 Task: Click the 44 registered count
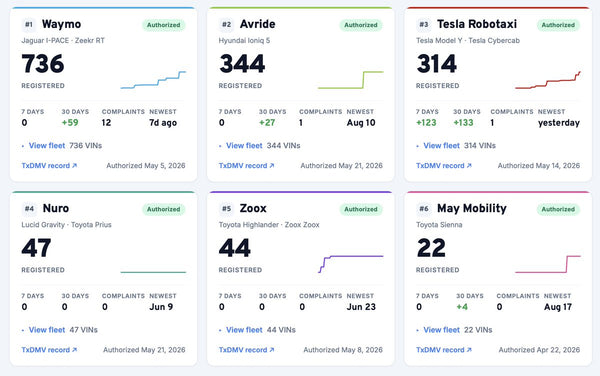point(235,248)
